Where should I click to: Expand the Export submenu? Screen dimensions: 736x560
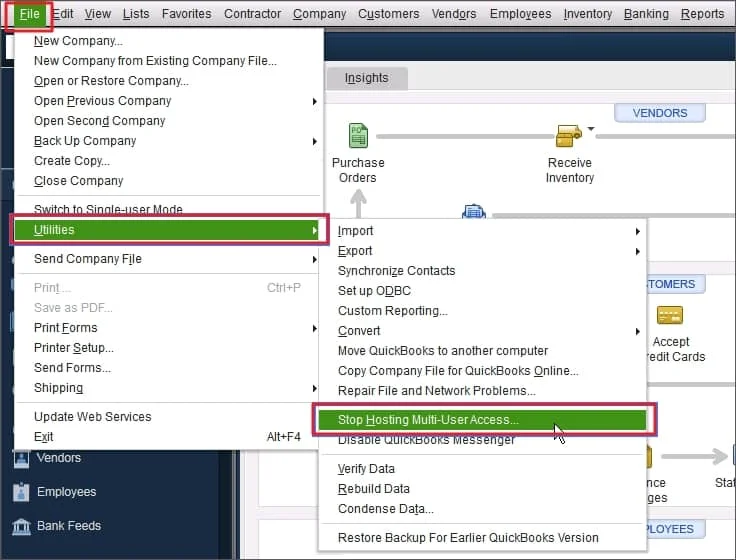click(637, 252)
